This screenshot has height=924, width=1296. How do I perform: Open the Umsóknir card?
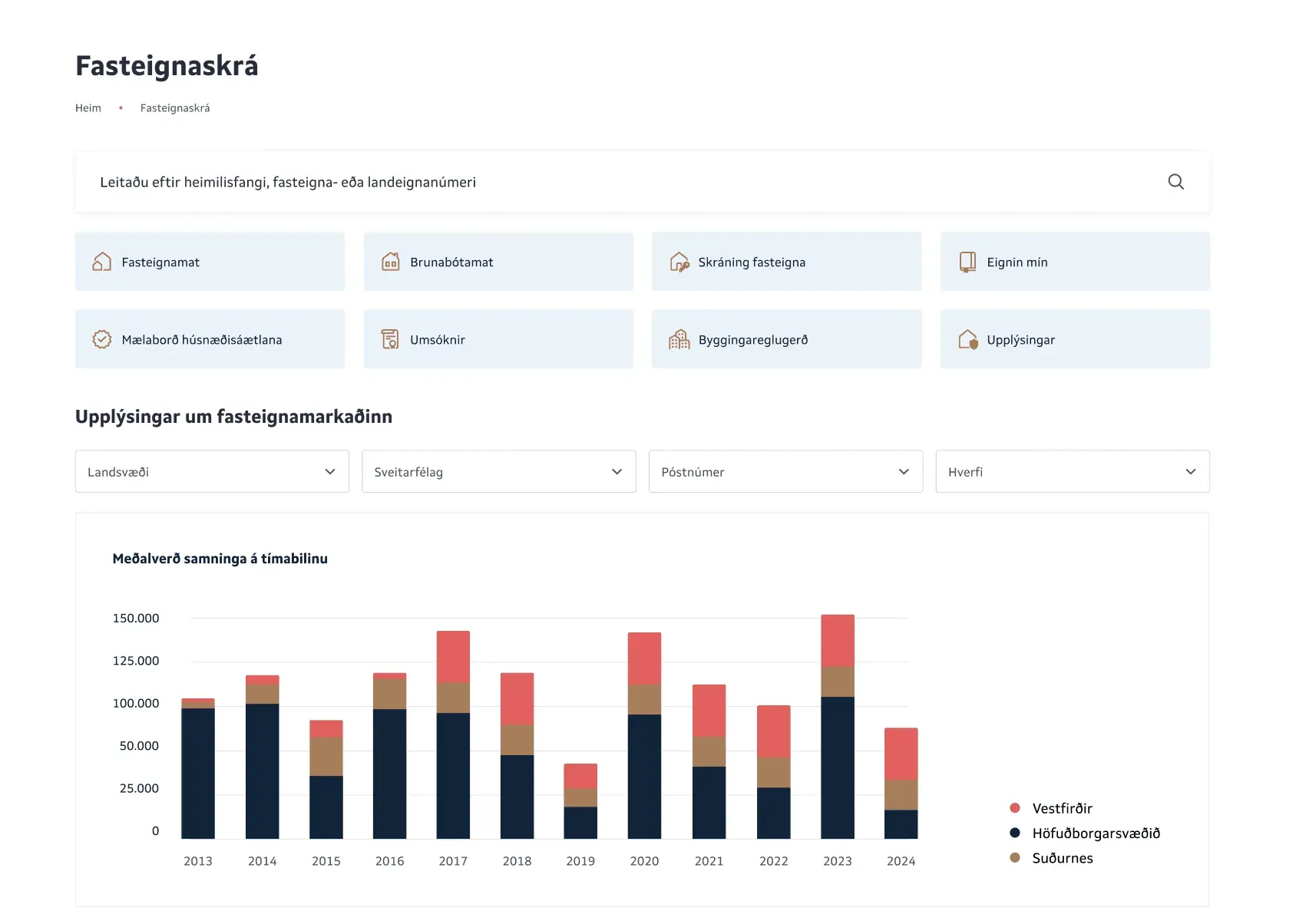[498, 339]
